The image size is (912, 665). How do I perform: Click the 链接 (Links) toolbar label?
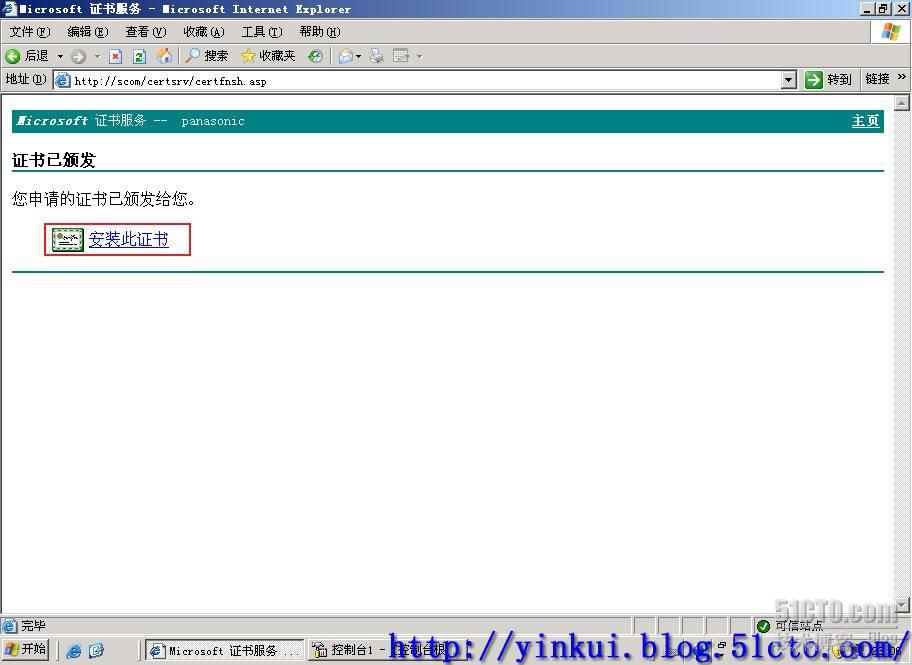877,79
